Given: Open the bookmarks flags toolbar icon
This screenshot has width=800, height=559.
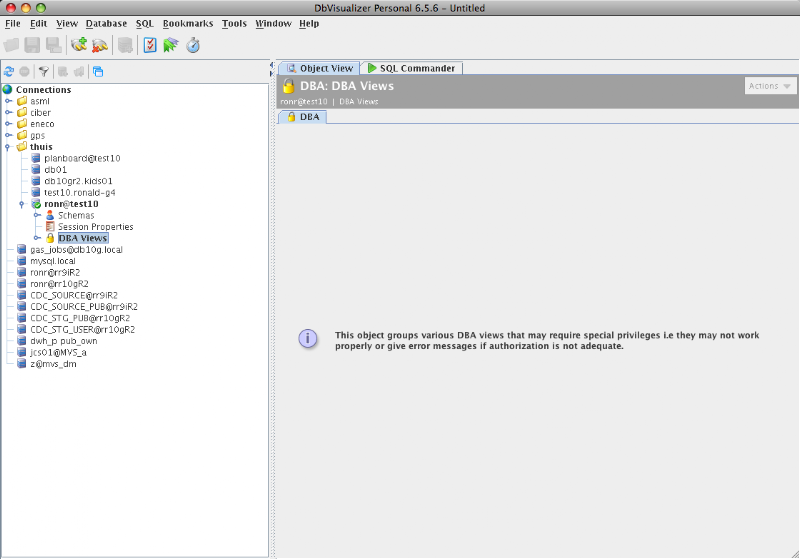Looking at the screenshot, I should tap(171, 45).
